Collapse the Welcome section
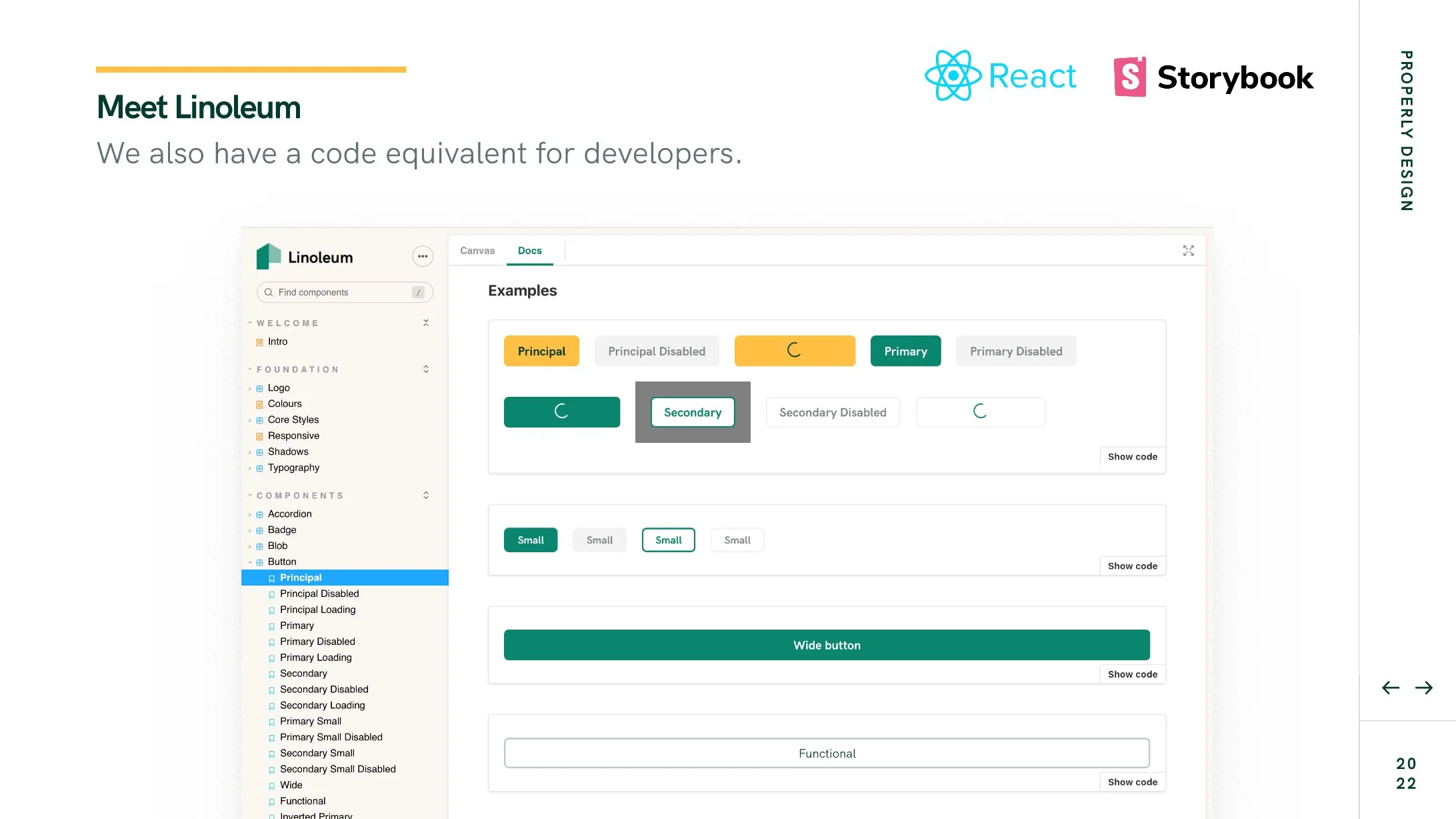 [x=426, y=323]
